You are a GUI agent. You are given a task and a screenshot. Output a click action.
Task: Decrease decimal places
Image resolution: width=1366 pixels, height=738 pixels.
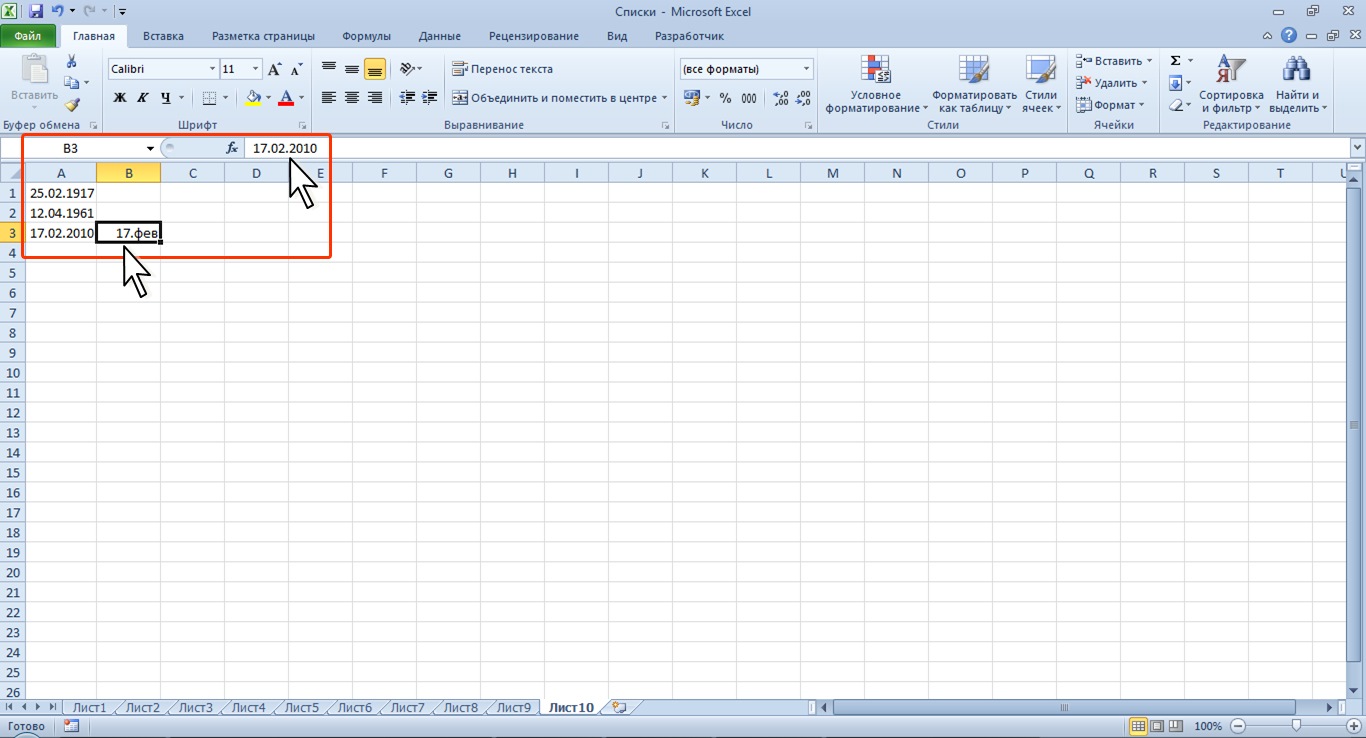pos(804,98)
